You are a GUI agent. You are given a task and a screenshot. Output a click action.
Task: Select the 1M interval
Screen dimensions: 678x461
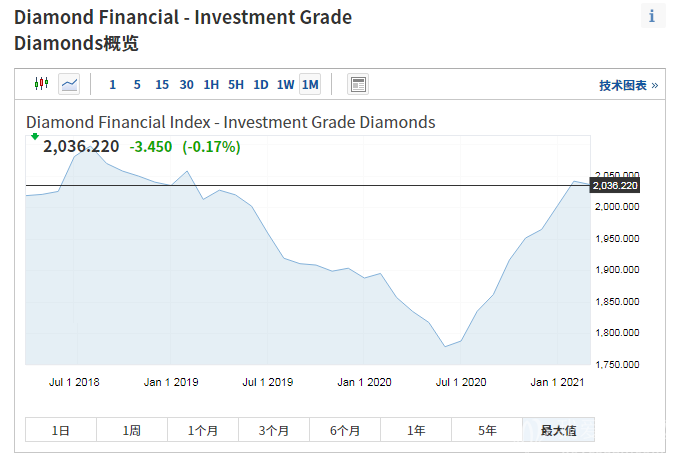[x=310, y=85]
